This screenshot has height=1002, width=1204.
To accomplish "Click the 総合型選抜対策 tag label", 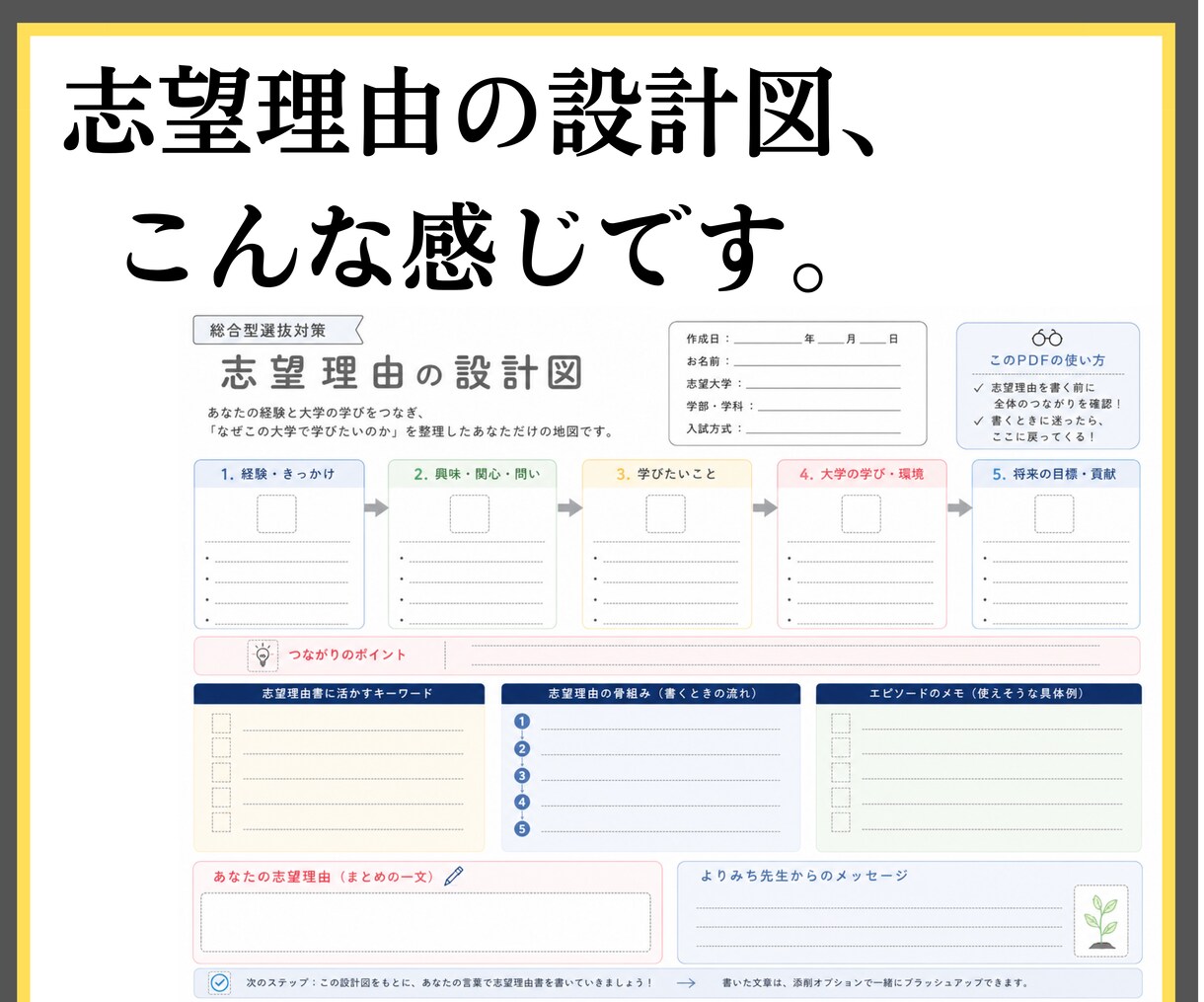I will click(277, 331).
